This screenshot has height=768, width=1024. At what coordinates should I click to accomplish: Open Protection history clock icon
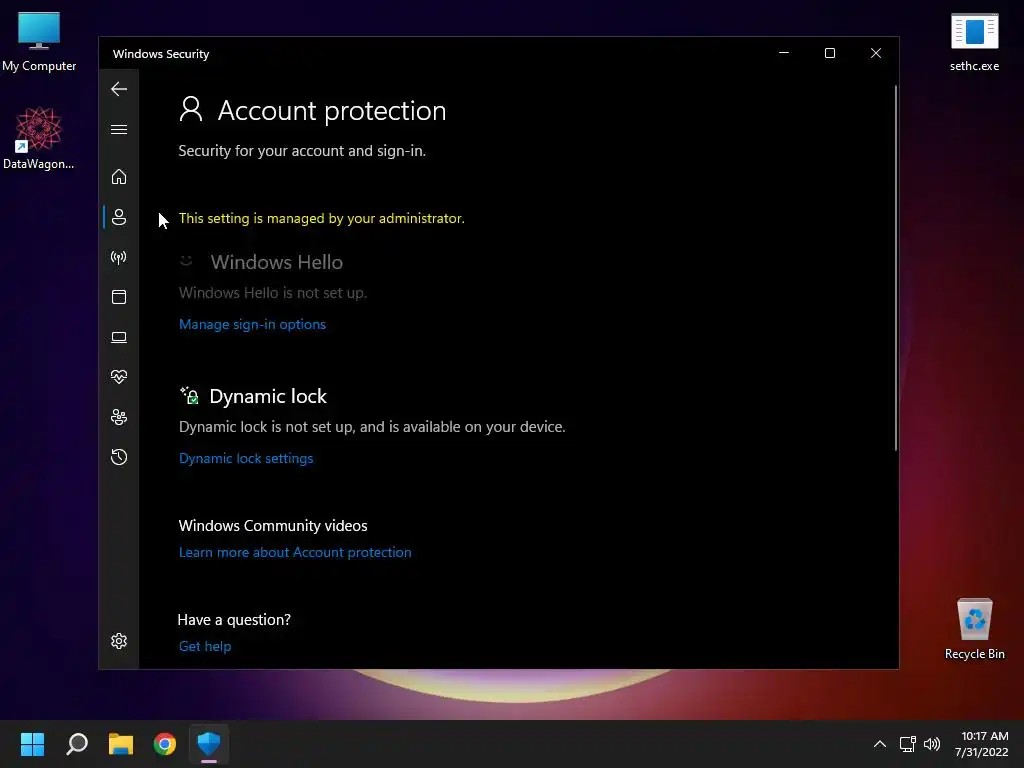click(x=119, y=456)
